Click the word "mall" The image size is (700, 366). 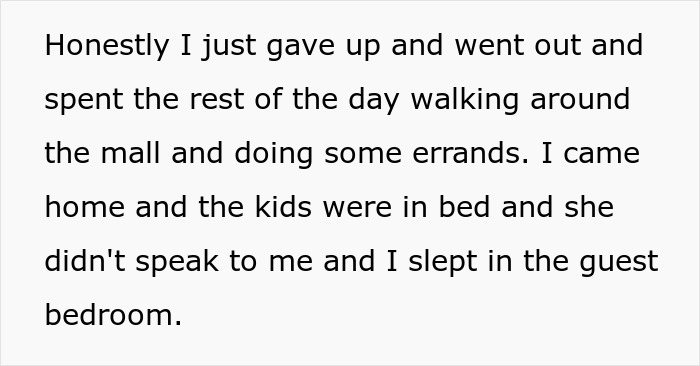click(x=130, y=153)
